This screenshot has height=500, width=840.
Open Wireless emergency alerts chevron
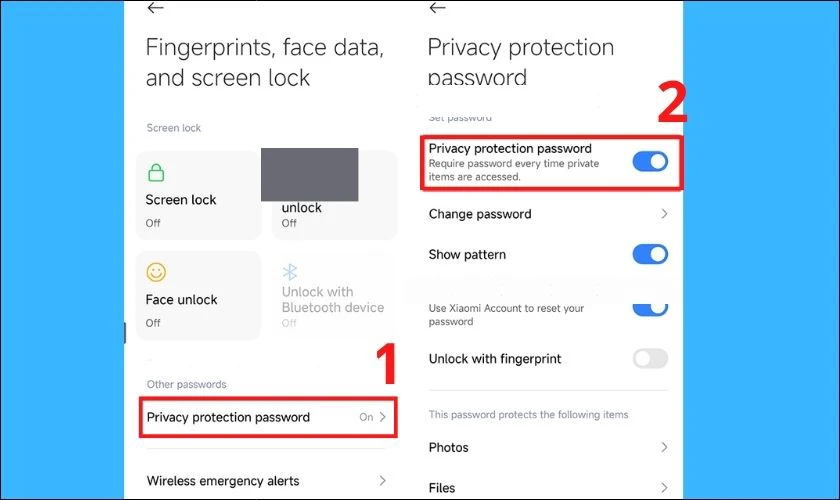pos(382,481)
